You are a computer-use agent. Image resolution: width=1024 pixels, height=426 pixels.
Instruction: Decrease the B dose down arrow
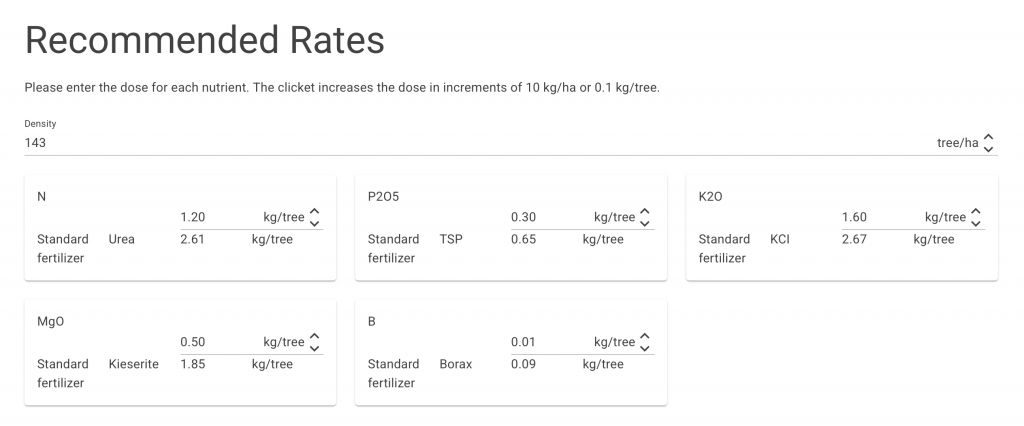(x=645, y=348)
